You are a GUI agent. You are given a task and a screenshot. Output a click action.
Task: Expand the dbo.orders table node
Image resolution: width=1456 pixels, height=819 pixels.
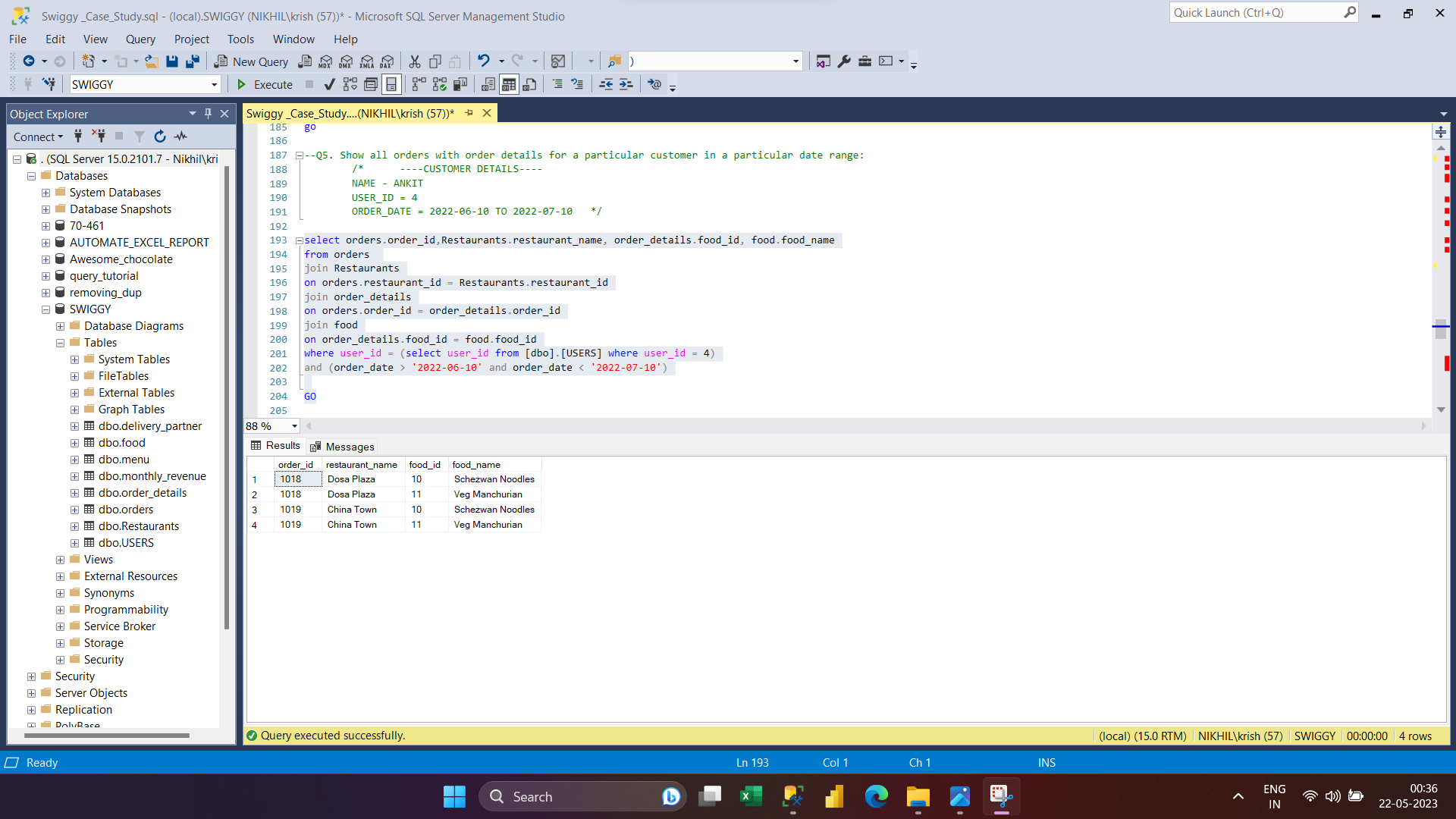click(74, 510)
